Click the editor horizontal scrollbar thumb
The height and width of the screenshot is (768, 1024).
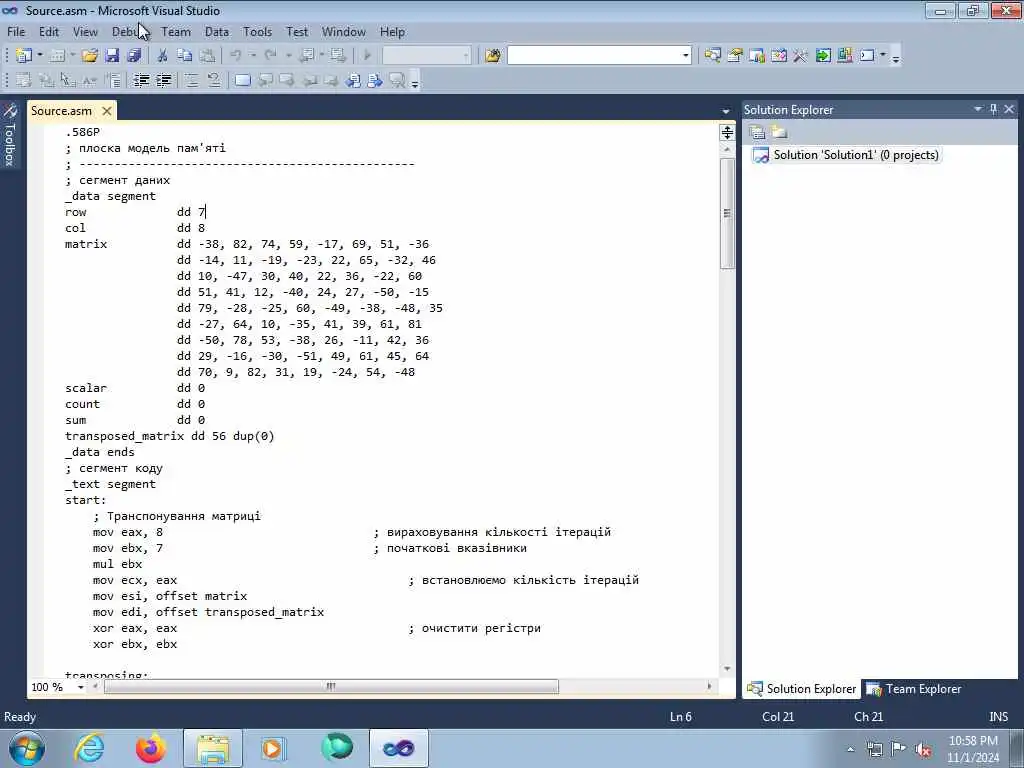click(x=331, y=686)
